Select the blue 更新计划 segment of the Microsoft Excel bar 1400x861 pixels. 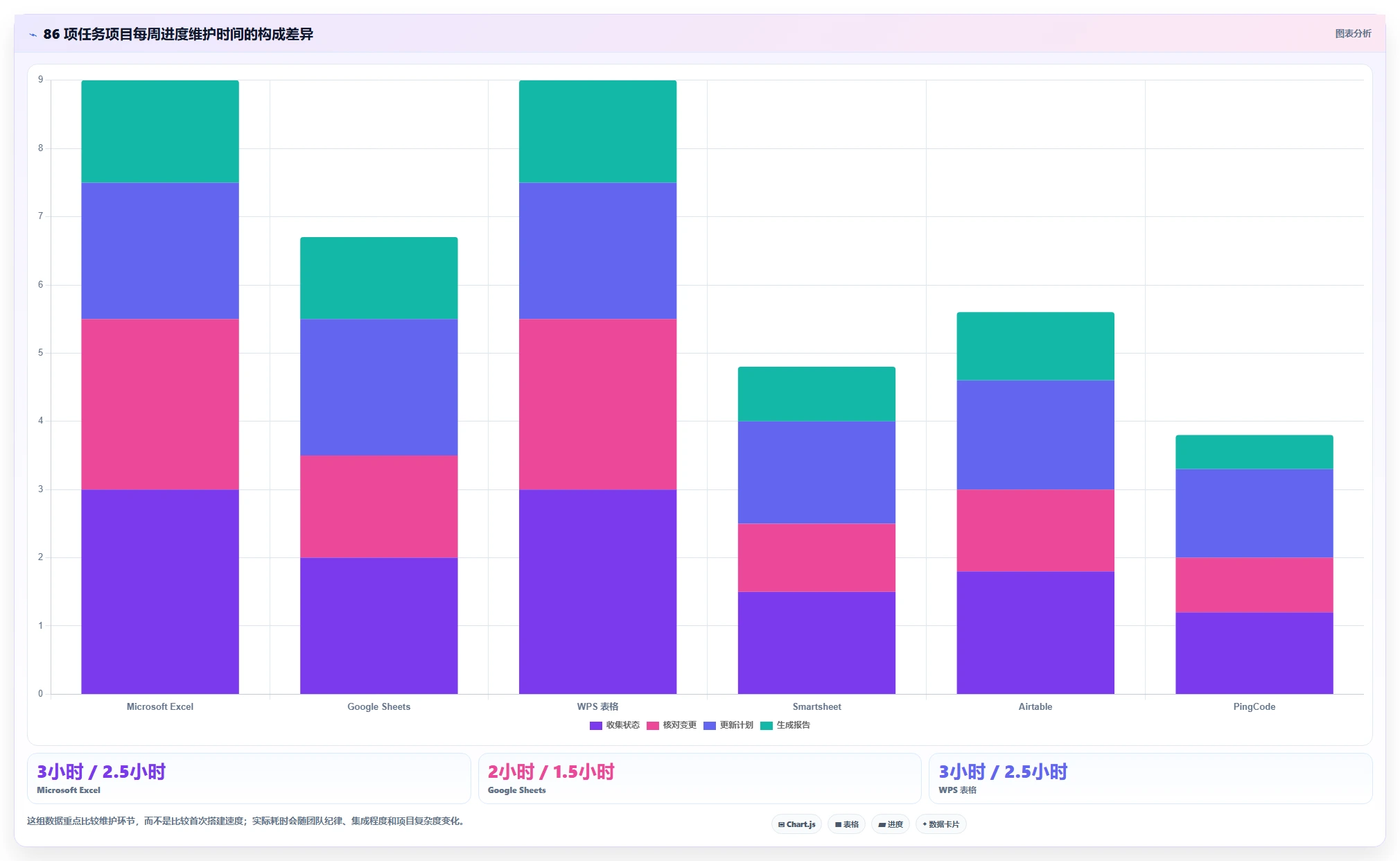coord(160,251)
